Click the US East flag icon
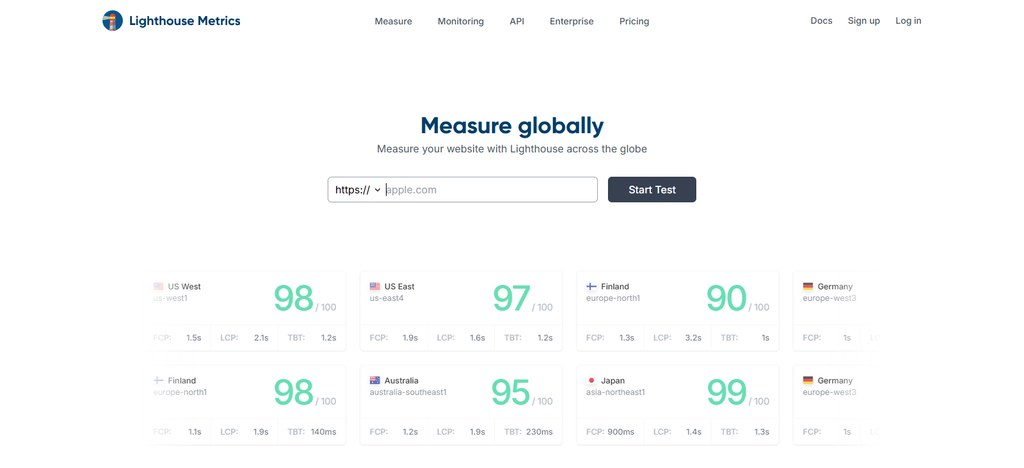 pyautogui.click(x=375, y=287)
